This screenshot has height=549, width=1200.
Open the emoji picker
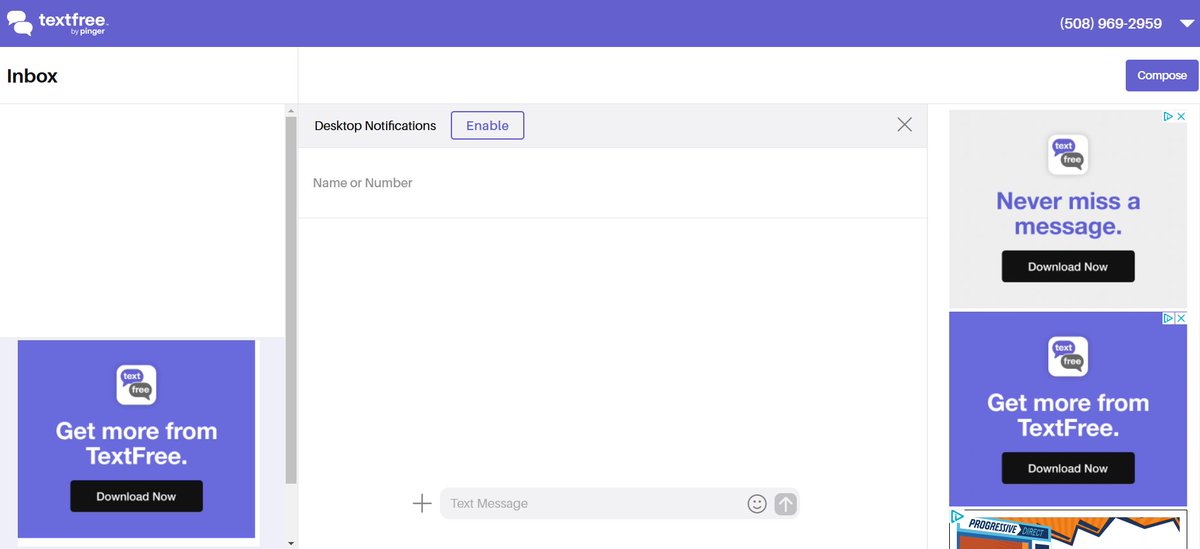[x=757, y=504]
